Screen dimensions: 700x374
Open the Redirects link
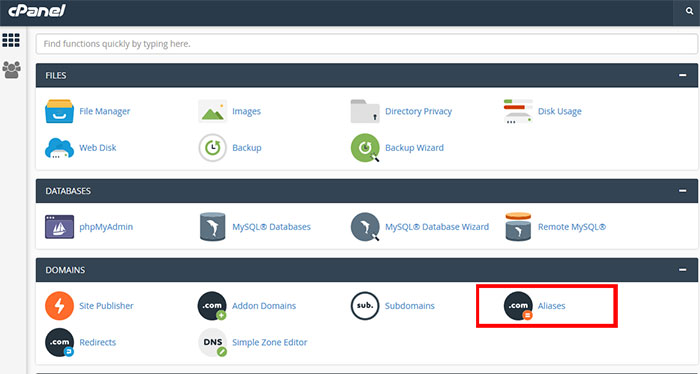pyautogui.click(x=97, y=342)
